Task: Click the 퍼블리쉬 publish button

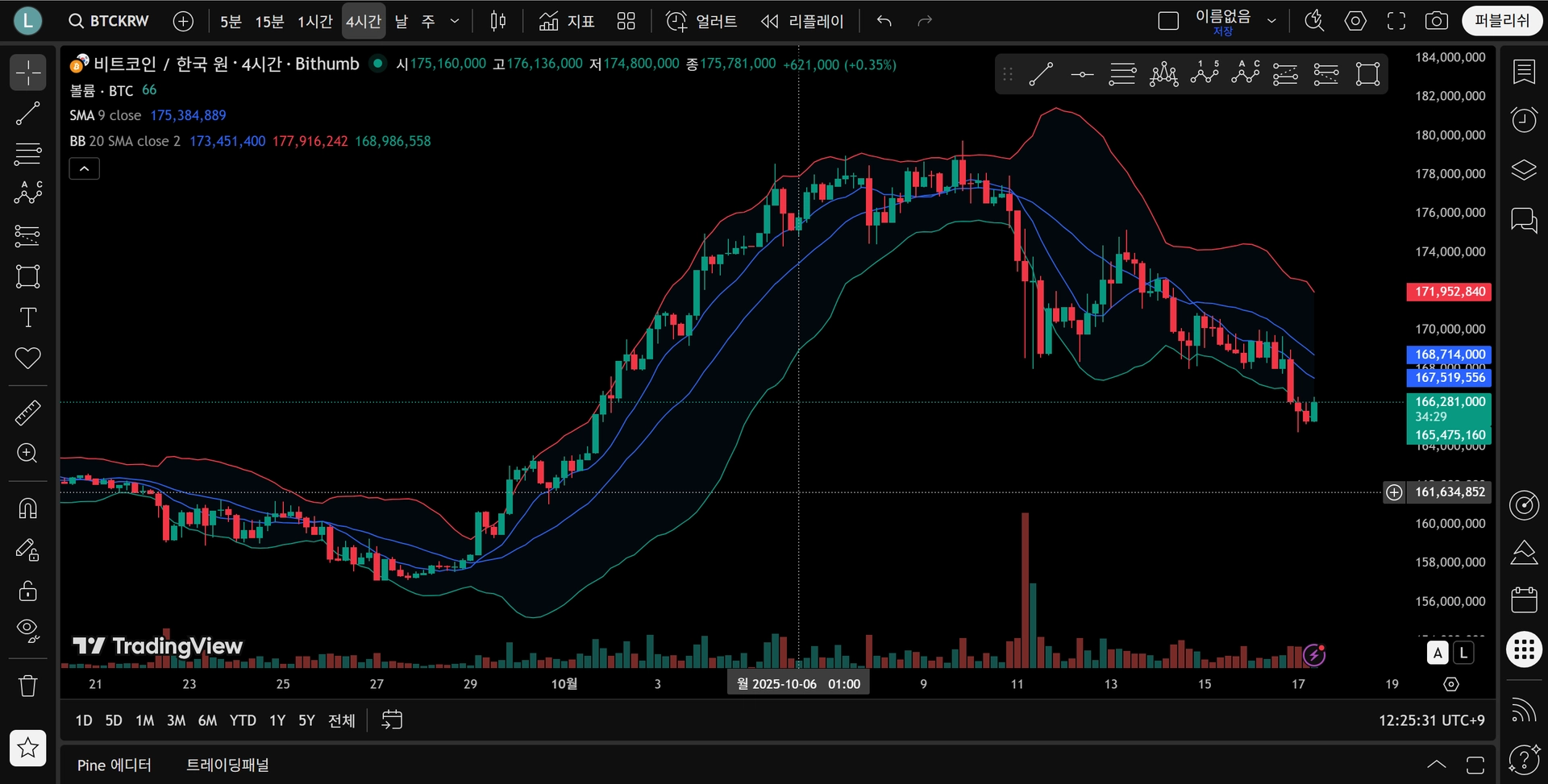Action: pyautogui.click(x=1502, y=21)
